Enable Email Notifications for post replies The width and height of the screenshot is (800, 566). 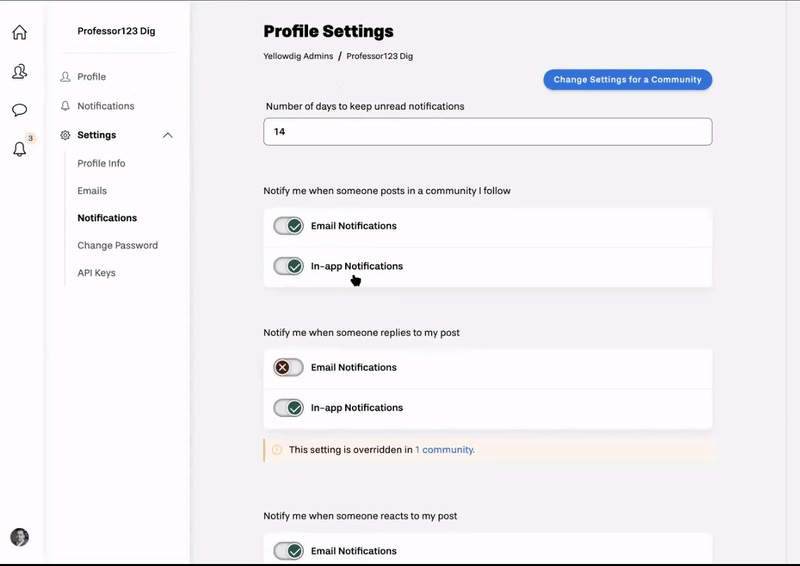tap(288, 368)
